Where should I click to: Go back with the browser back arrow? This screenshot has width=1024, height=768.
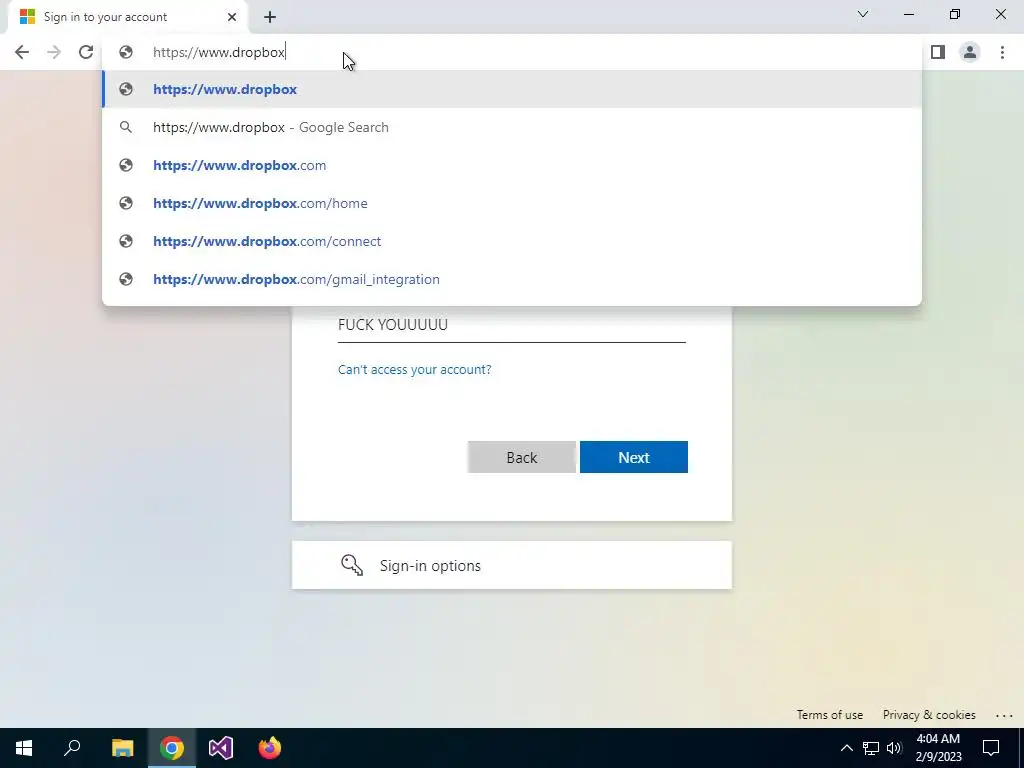22,52
